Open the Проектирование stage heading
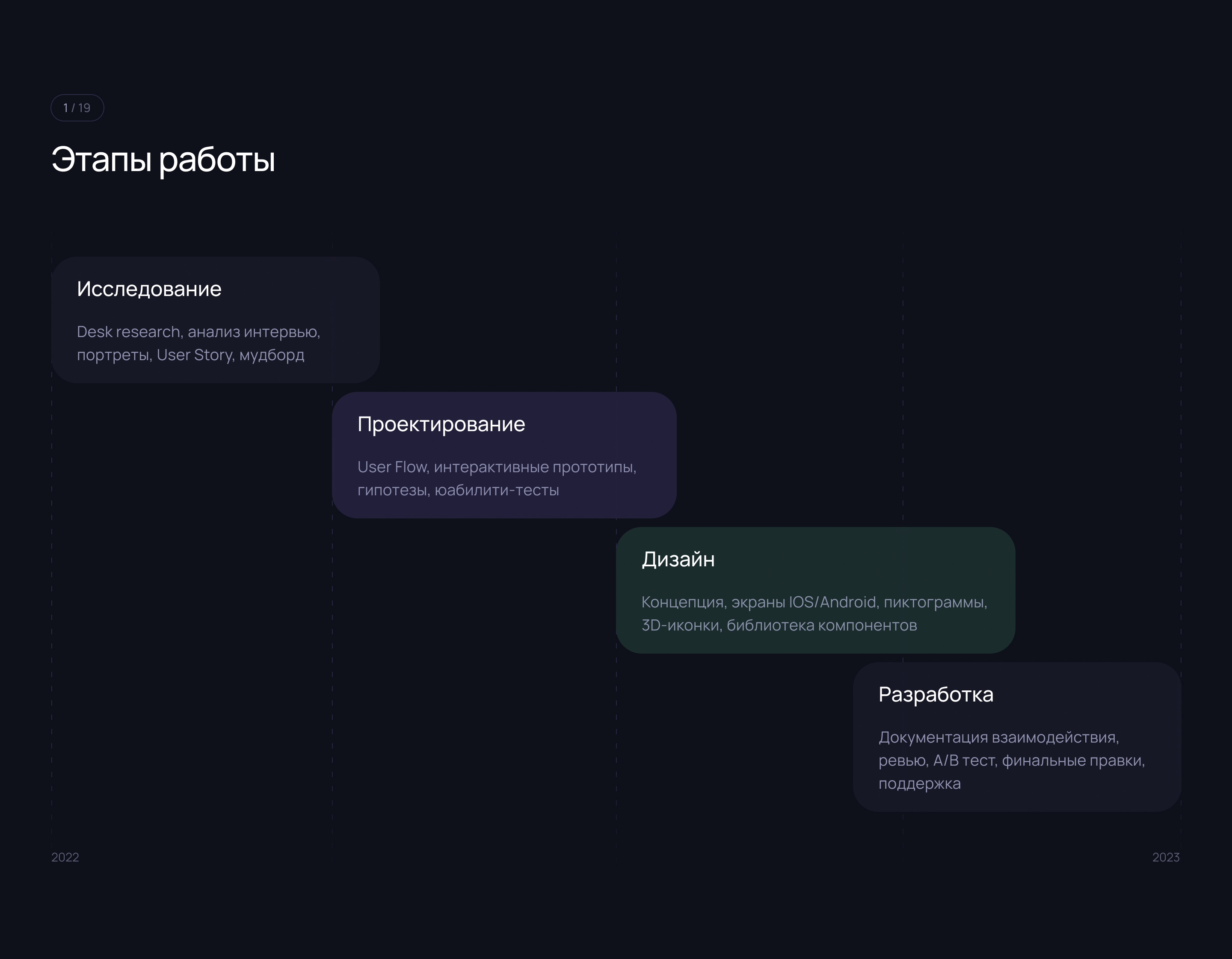Viewport: 1232px width, 959px height. (441, 424)
